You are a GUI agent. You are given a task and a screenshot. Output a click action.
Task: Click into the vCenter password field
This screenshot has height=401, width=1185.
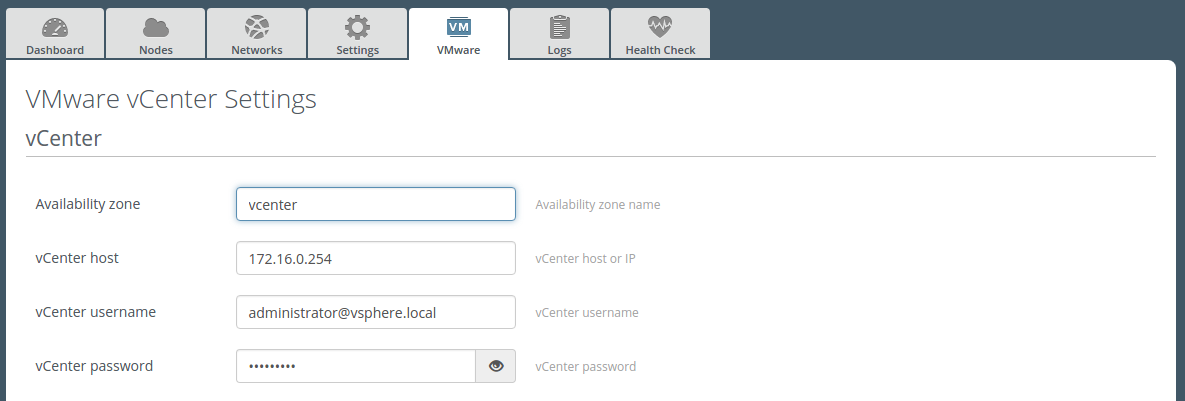355,366
